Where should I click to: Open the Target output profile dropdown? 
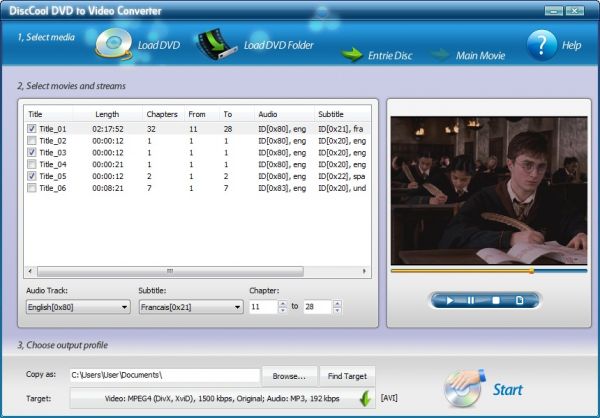[220, 398]
